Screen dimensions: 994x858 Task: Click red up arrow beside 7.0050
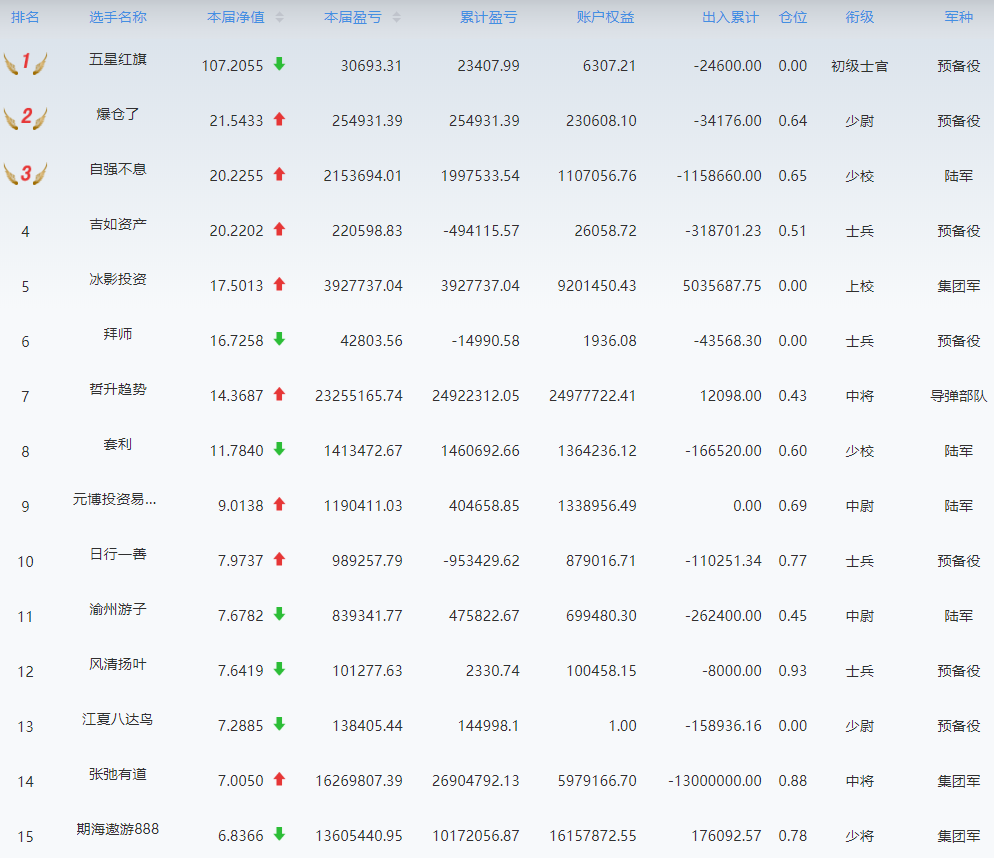click(279, 779)
